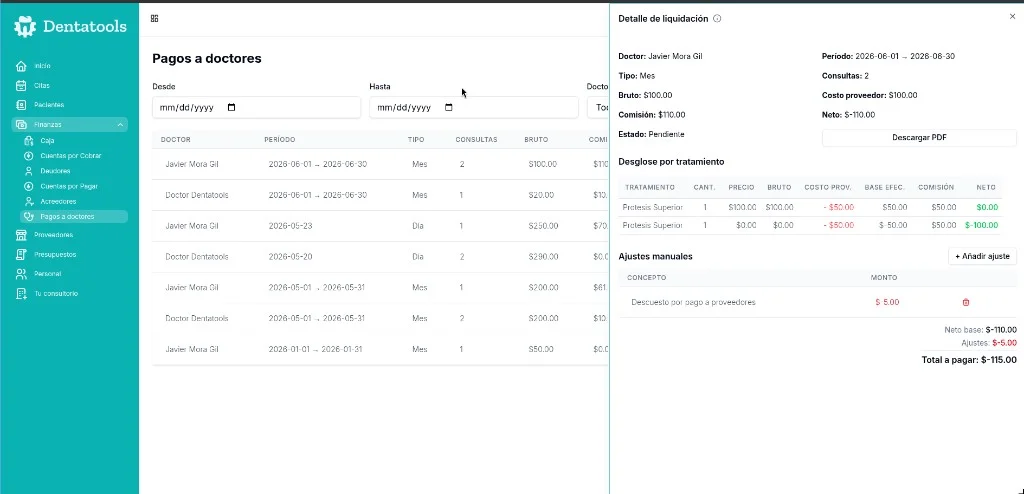Click the Dentatools tooth logo icon
This screenshot has width=1024, height=494.
click(x=25, y=26)
